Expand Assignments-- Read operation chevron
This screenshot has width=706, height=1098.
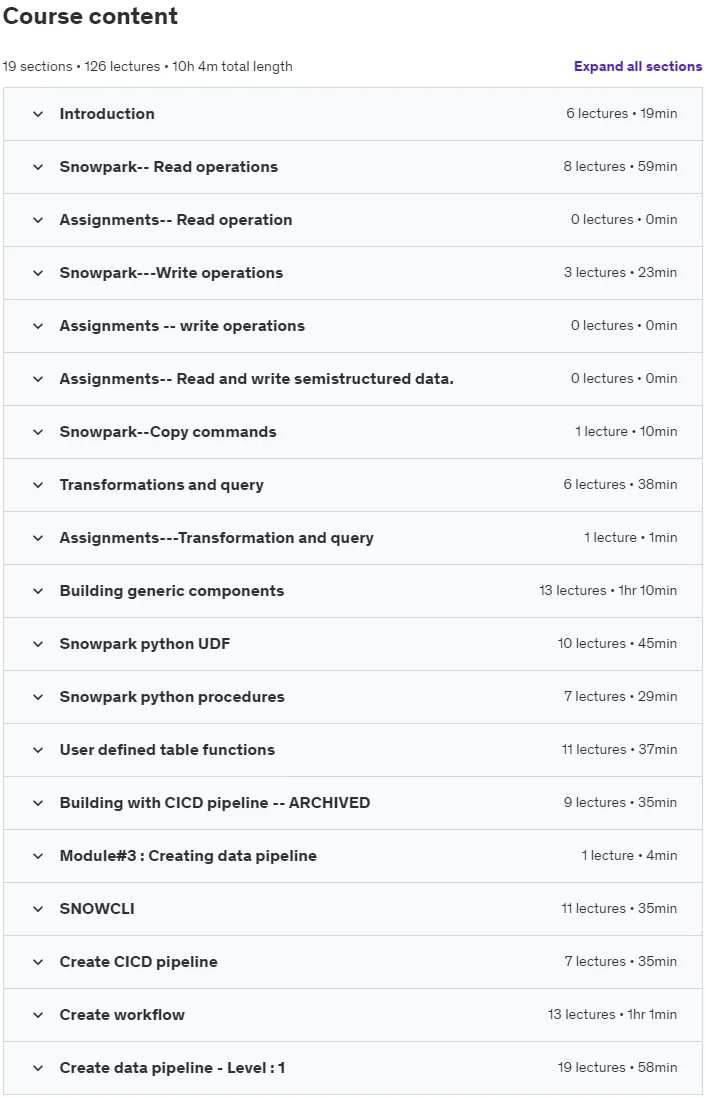click(38, 220)
